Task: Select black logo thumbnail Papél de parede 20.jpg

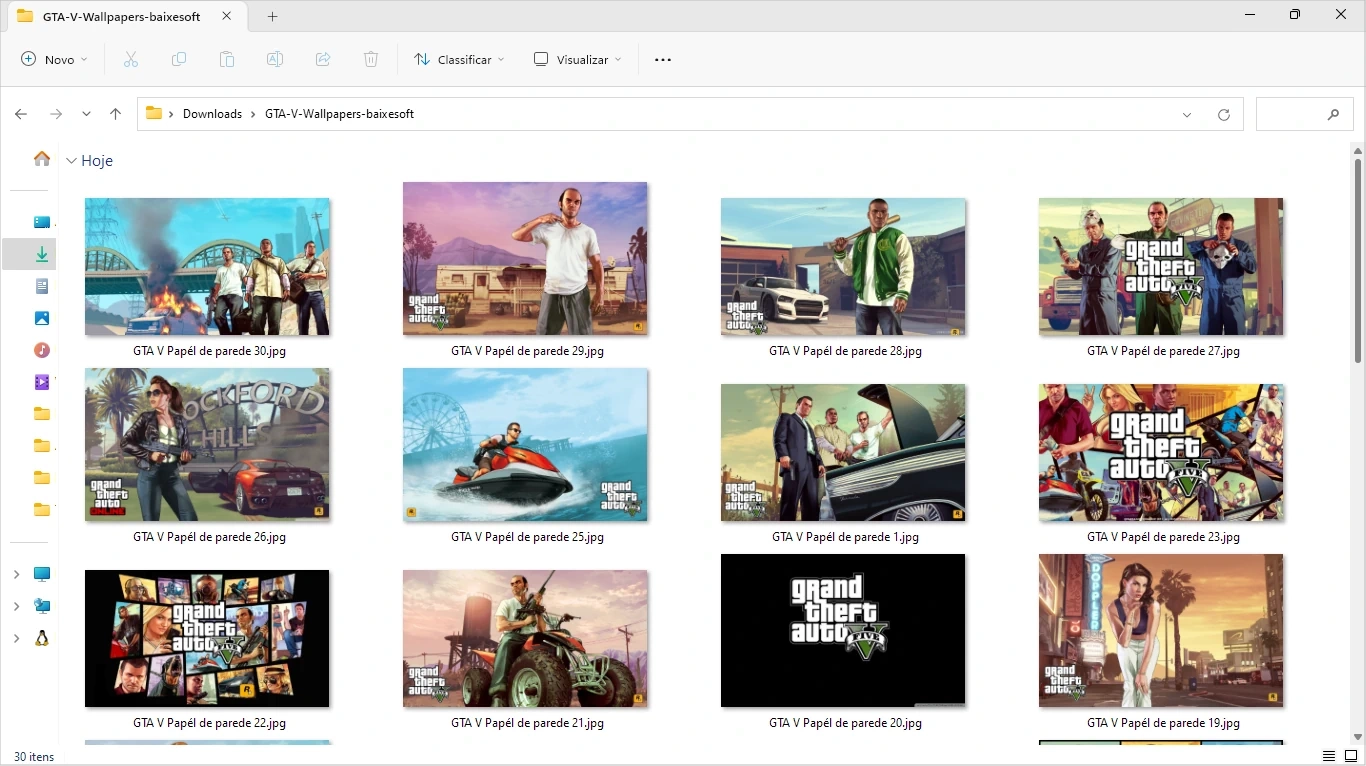Action: (843, 631)
